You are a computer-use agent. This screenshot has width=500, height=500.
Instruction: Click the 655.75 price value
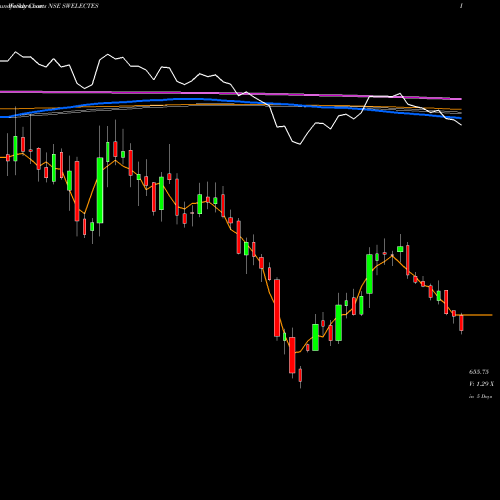click(x=479, y=372)
